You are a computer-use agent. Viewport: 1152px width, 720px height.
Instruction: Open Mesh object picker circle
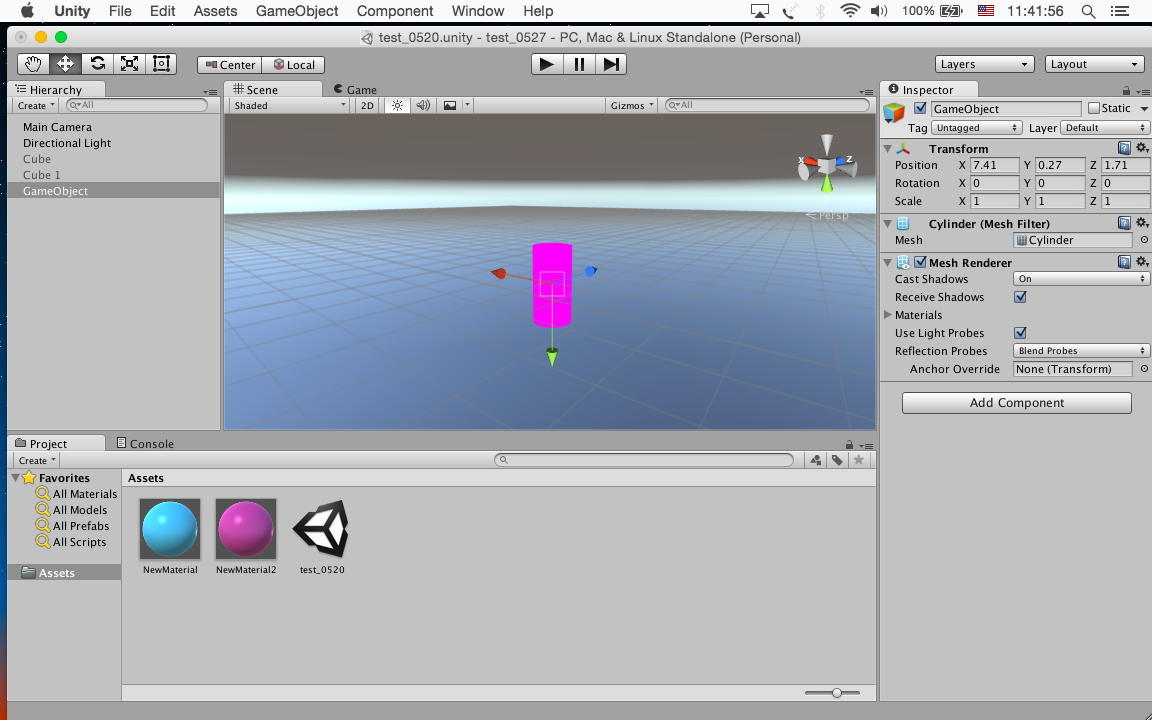click(1144, 240)
